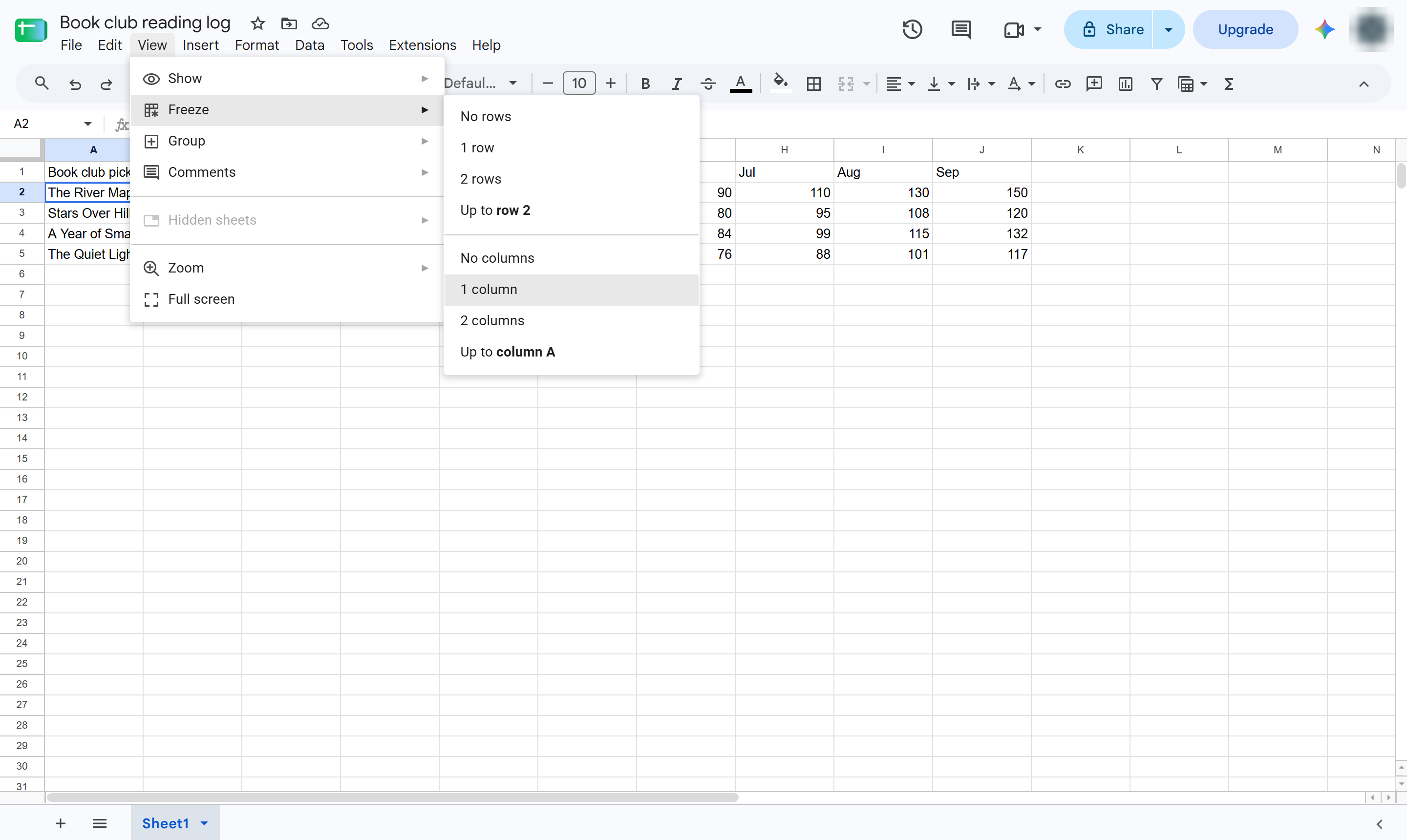Viewport: 1407px width, 840px height.
Task: Collapse the toolbar with the up chevron
Action: (1364, 84)
